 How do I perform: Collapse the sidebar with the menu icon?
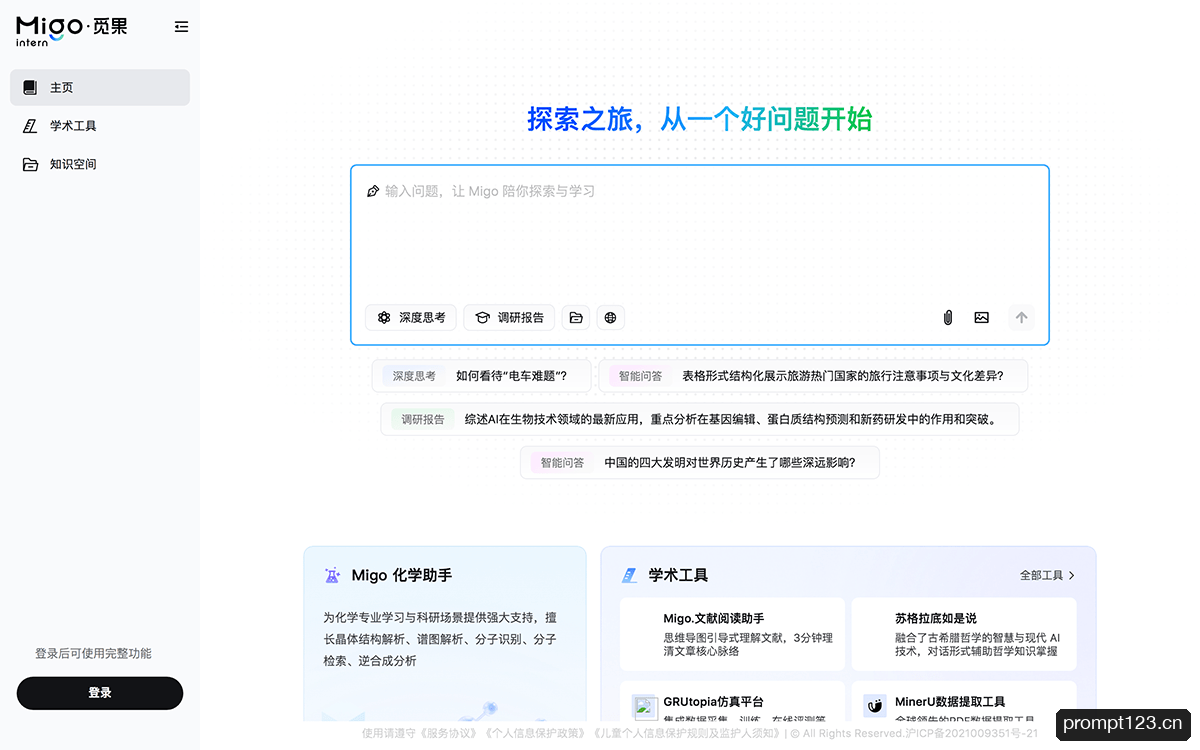click(181, 27)
